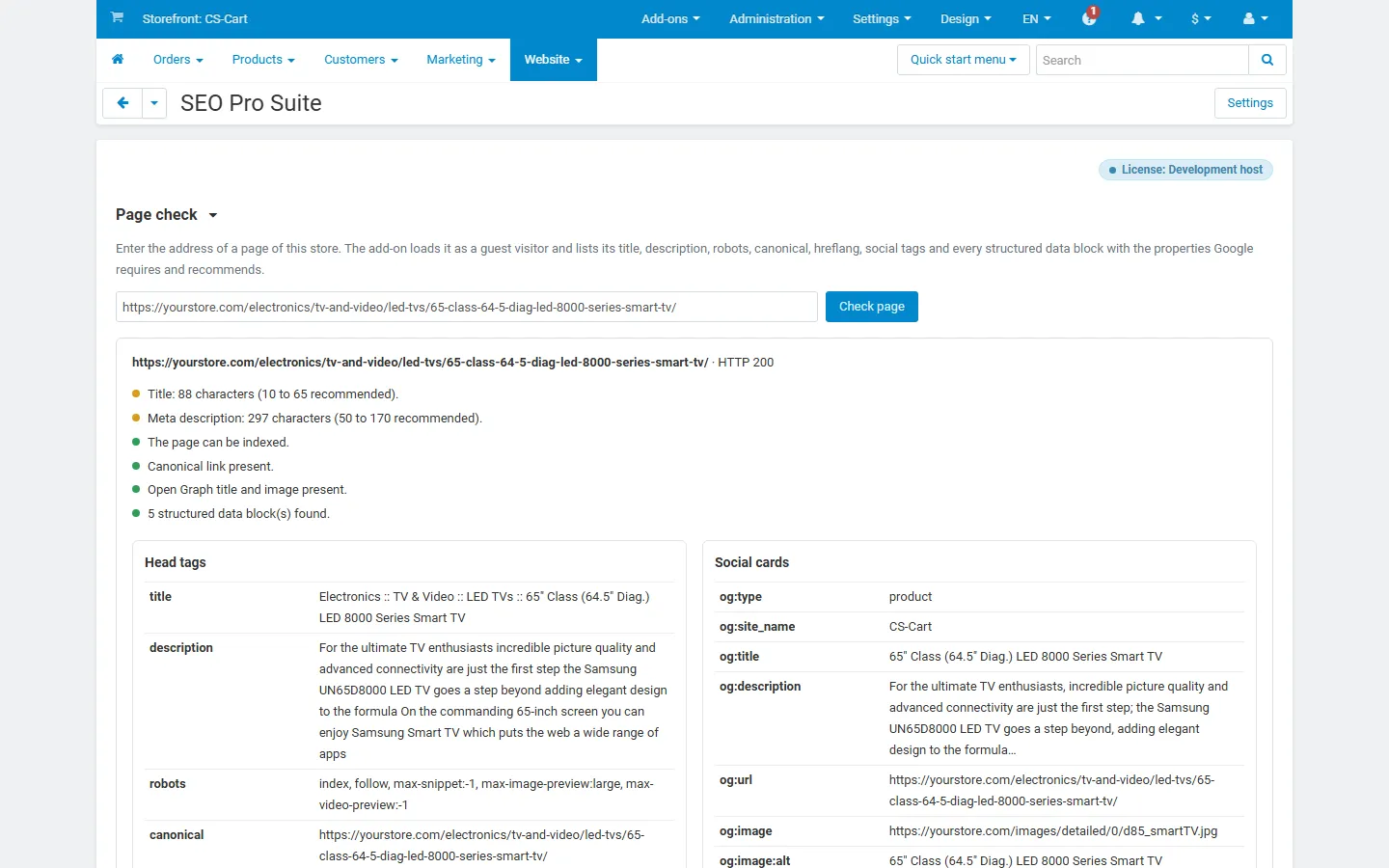Expand the Quick start menu
This screenshot has width=1389, height=868.
964,60
